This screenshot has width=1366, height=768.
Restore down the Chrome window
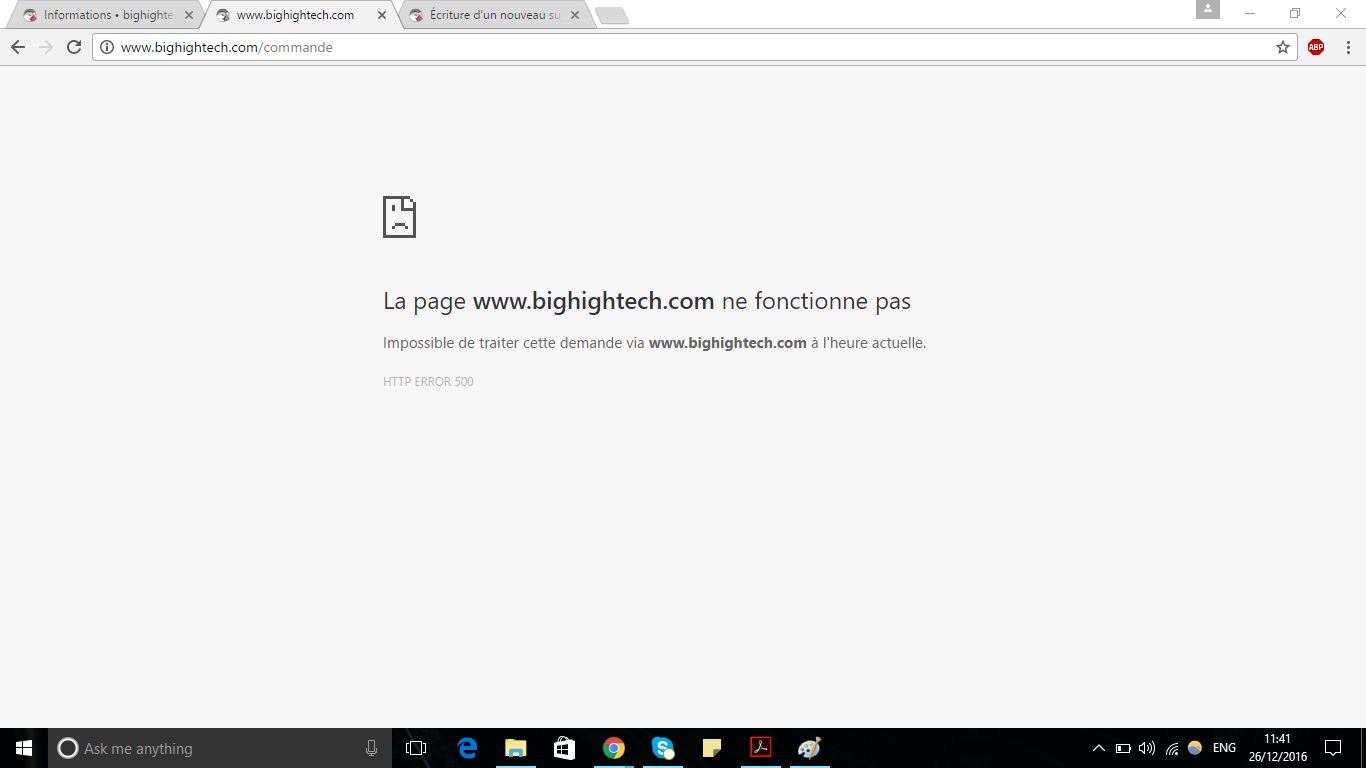click(1295, 13)
